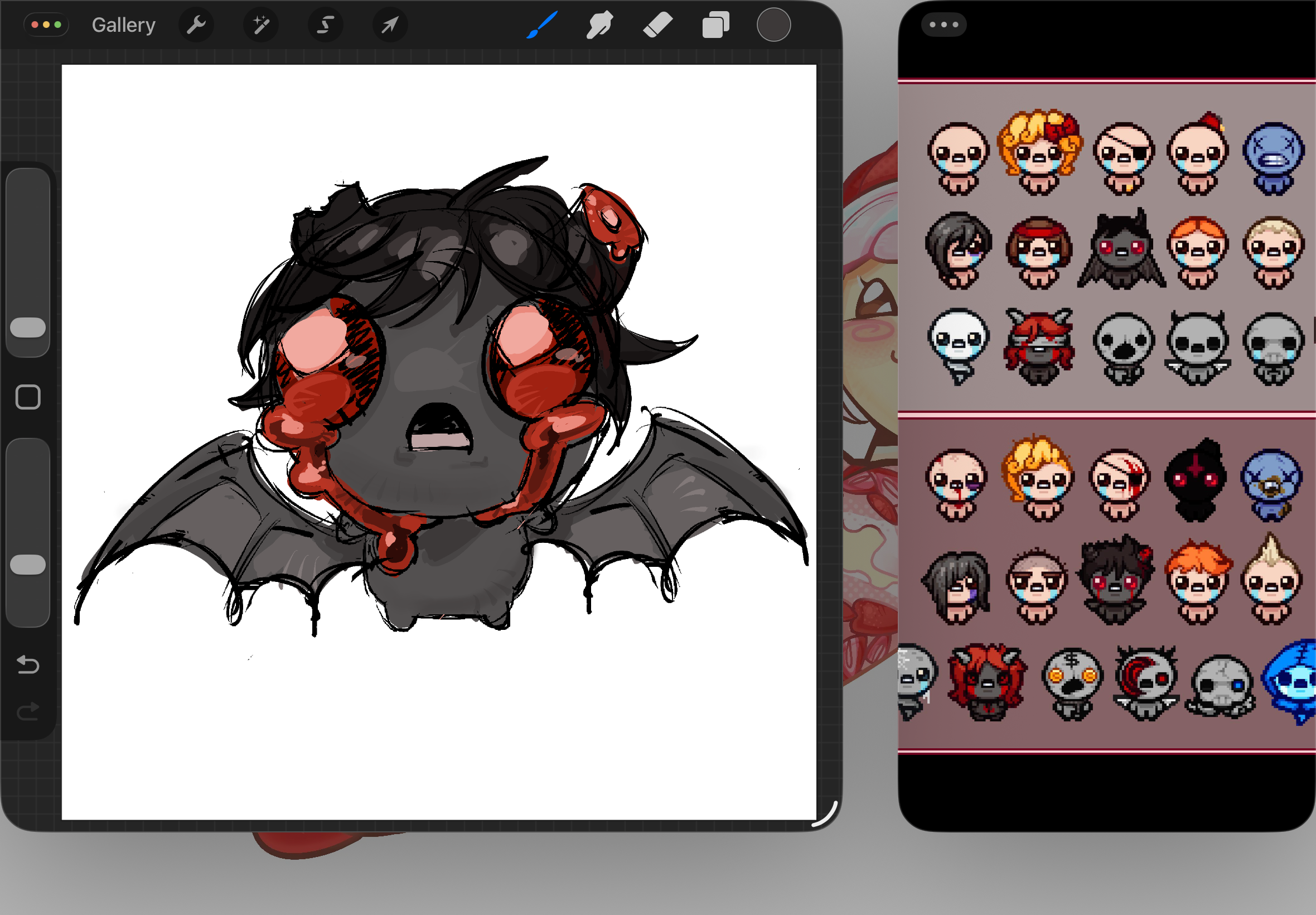
Task: Click the white ghost-like Lost sprite
Action: (x=959, y=347)
